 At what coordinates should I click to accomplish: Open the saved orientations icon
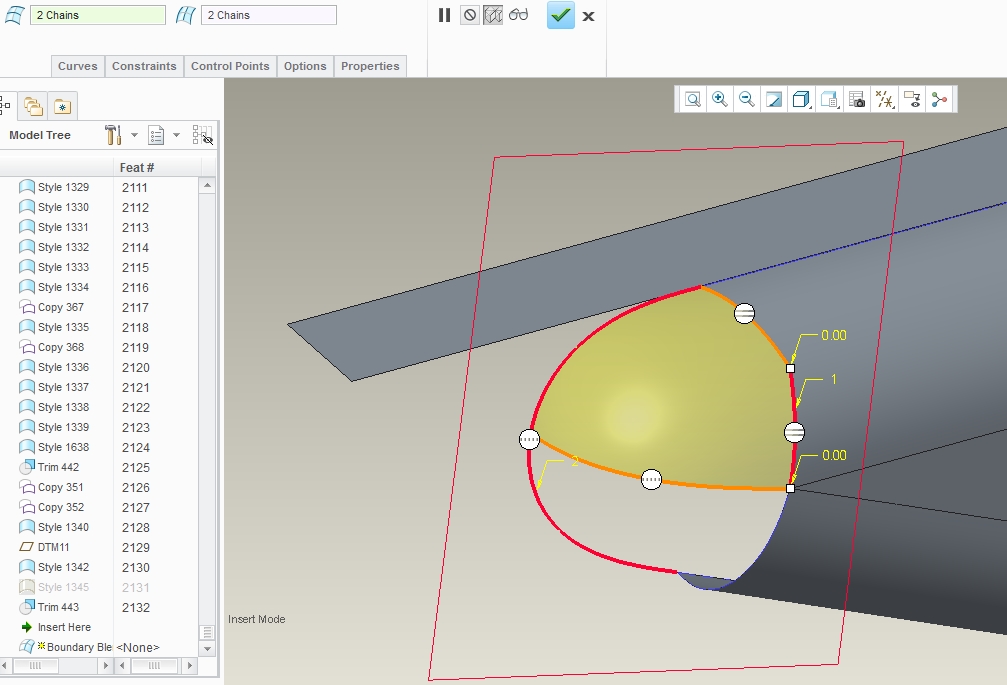(829, 100)
